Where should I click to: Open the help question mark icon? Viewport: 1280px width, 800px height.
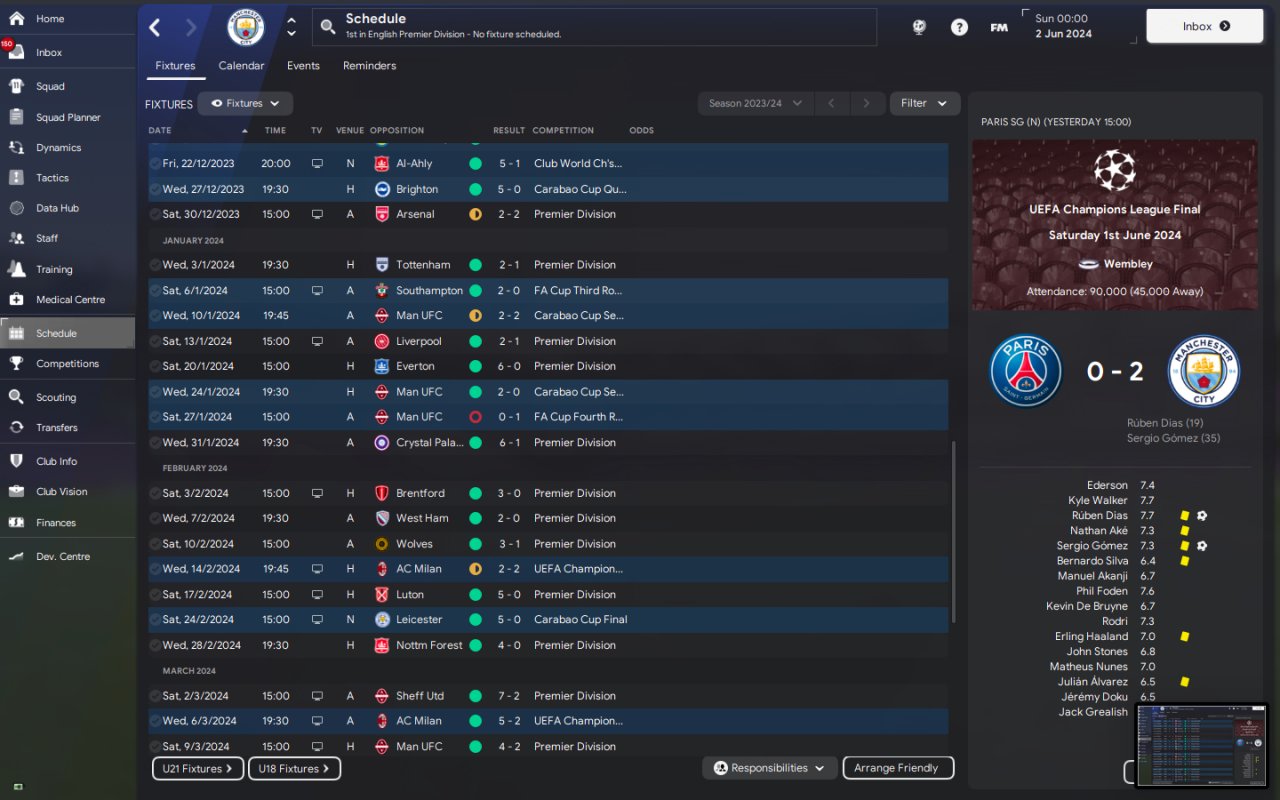click(959, 27)
